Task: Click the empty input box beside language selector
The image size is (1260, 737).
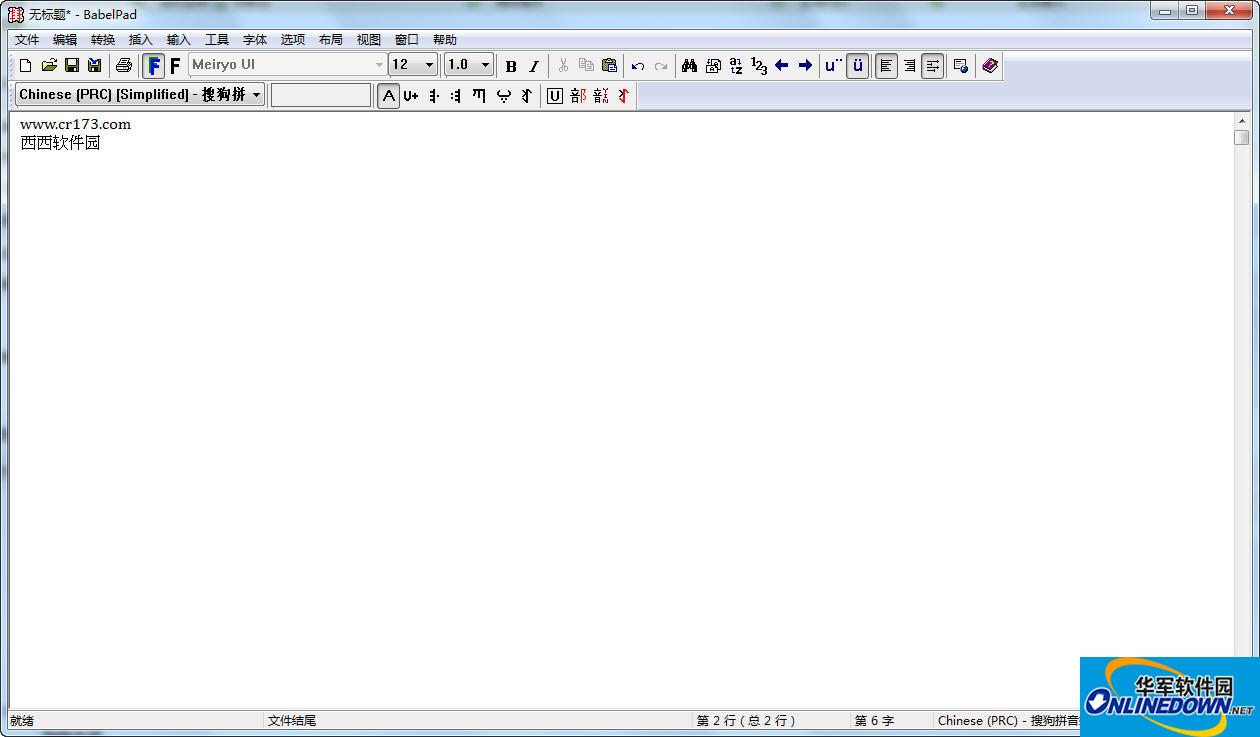Action: pyautogui.click(x=320, y=95)
